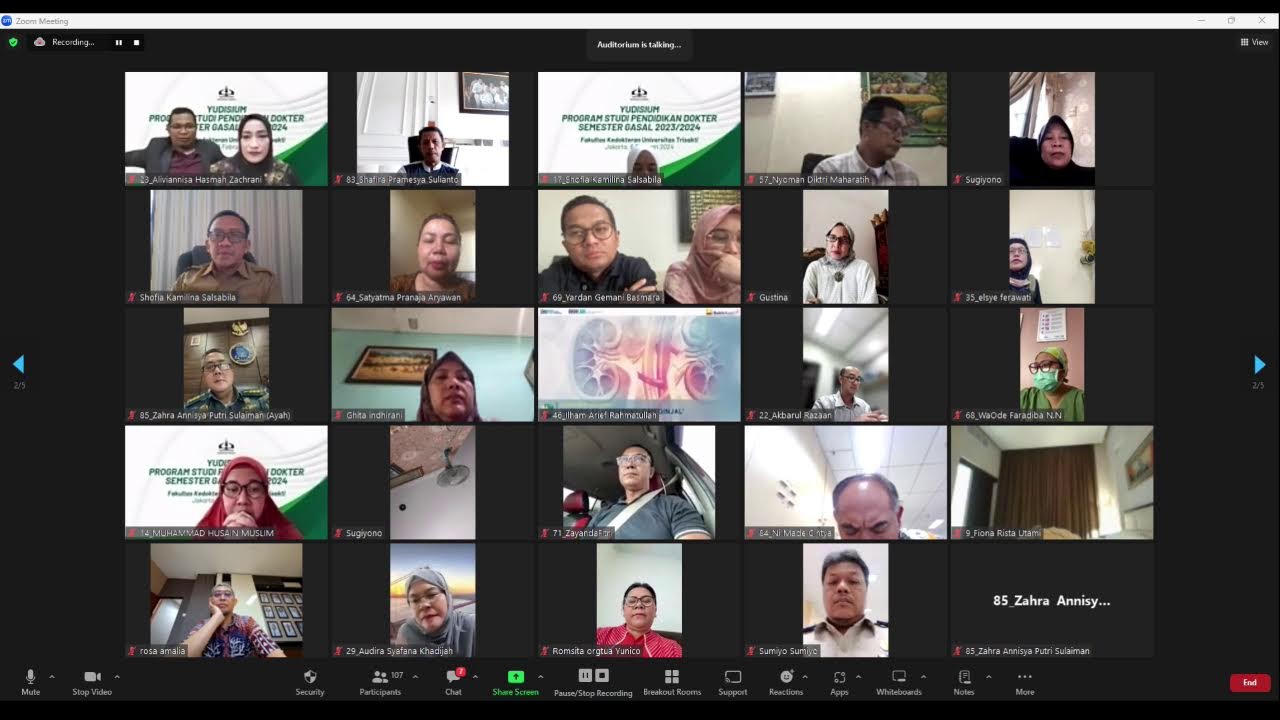Open the More options menu
The image size is (1280, 720).
pos(1025,681)
